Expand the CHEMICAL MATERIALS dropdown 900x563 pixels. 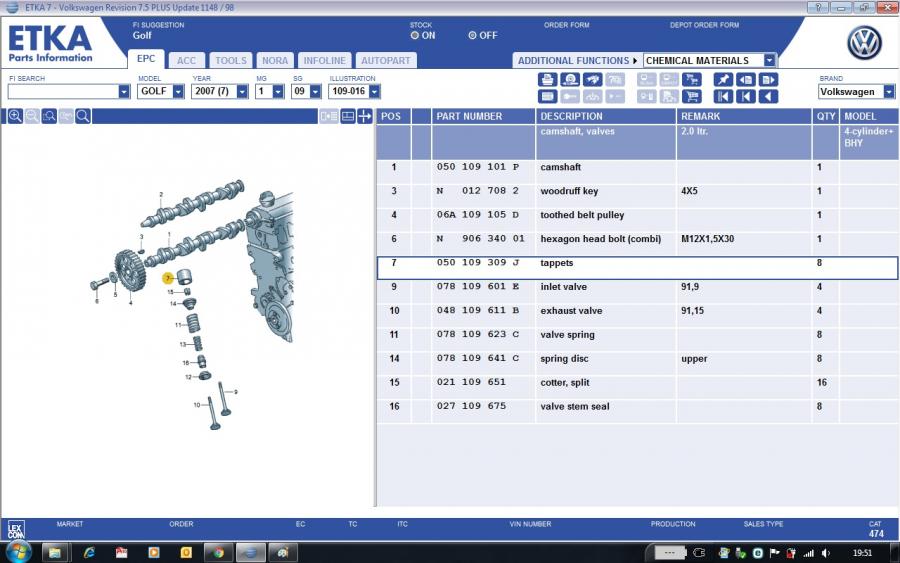click(x=769, y=60)
